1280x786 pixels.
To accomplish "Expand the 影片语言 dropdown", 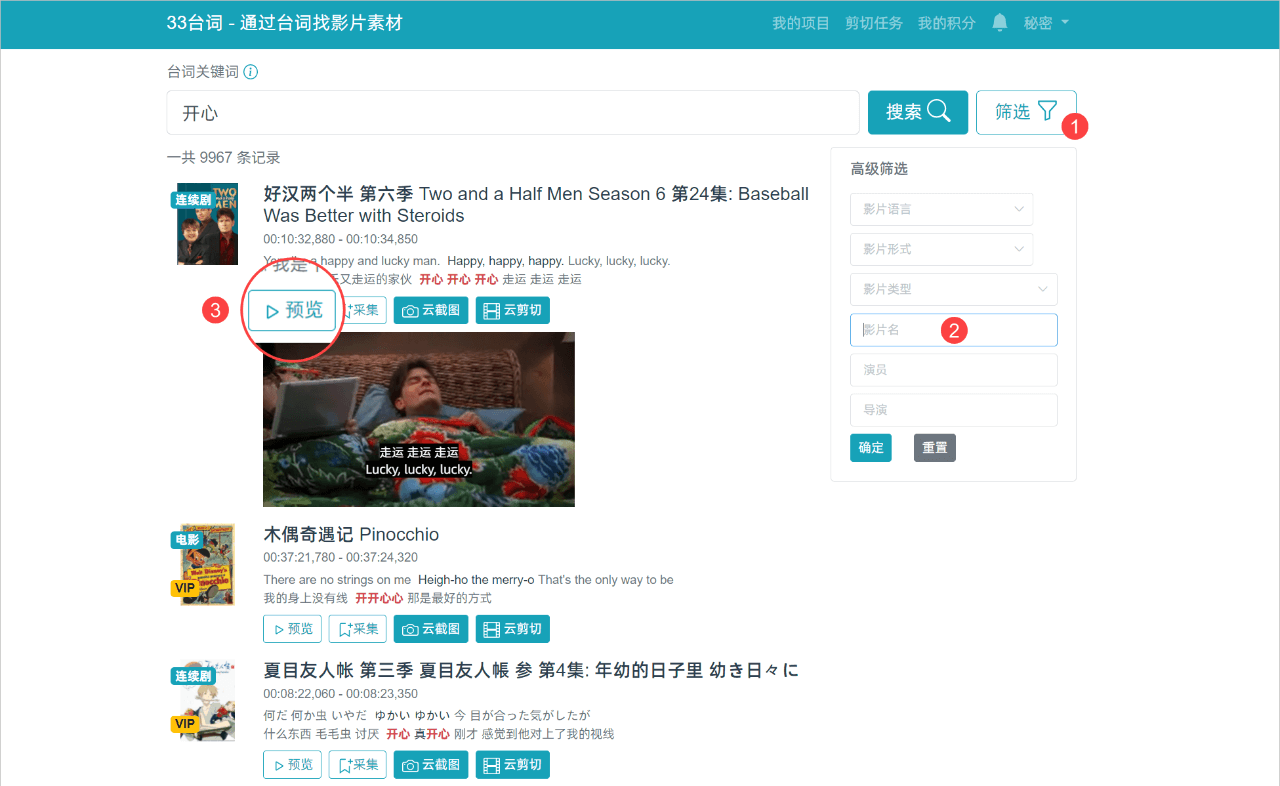I will click(x=941, y=209).
